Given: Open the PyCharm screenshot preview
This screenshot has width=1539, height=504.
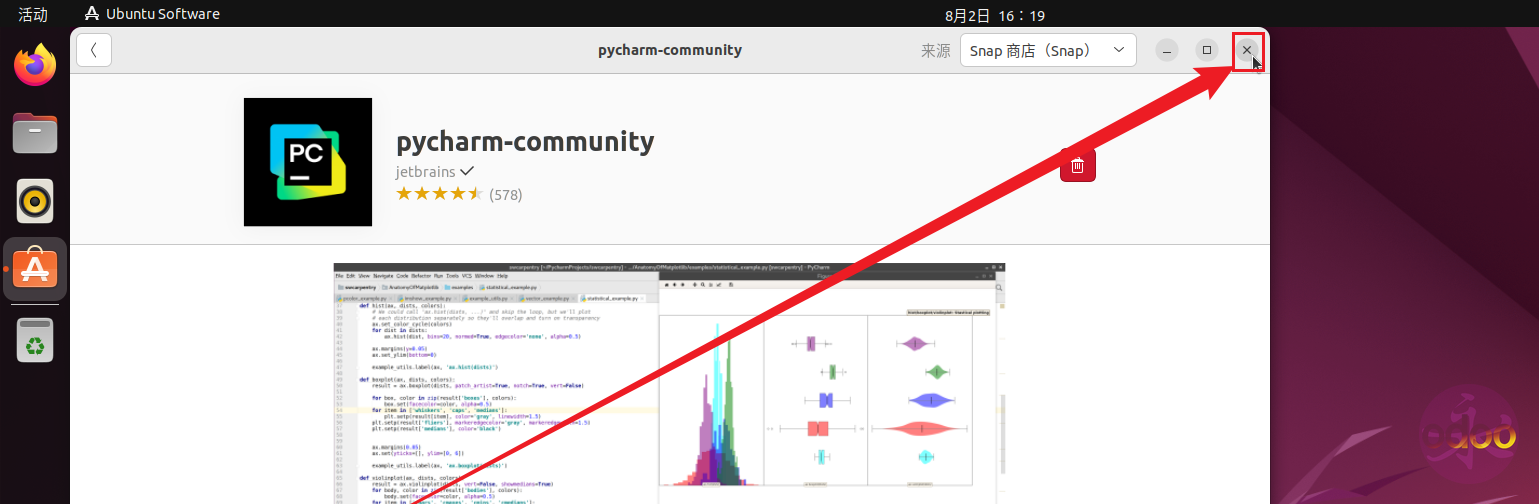Looking at the screenshot, I should pyautogui.click(x=669, y=383).
